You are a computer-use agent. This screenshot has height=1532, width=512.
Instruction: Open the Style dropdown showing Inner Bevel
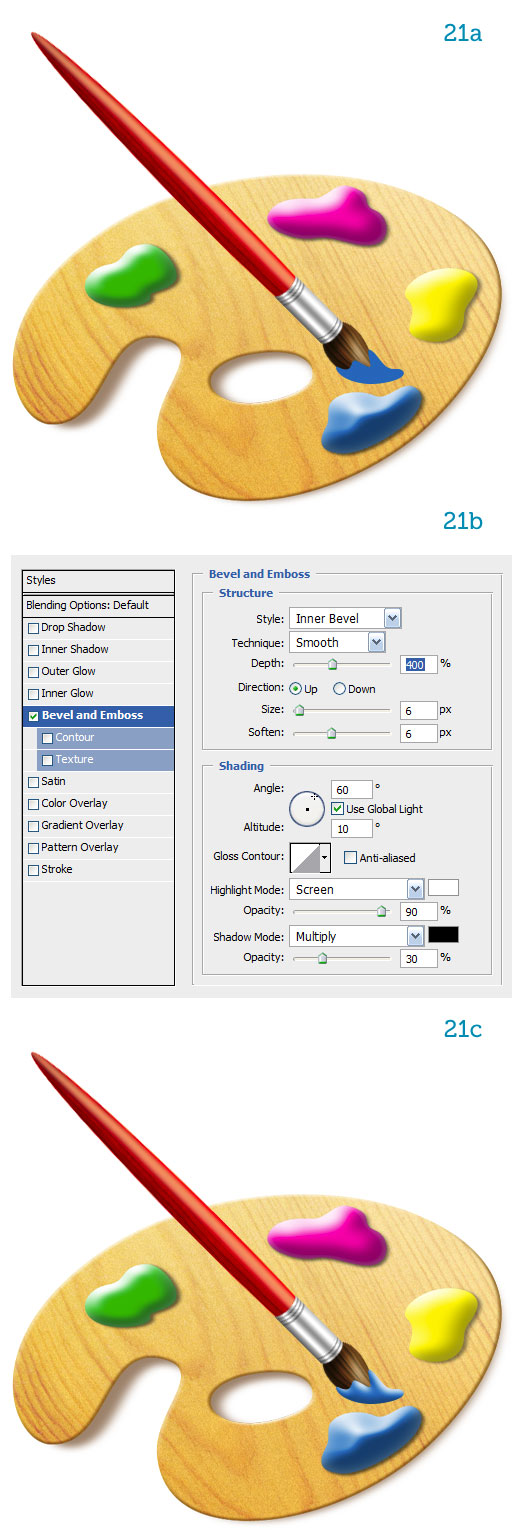pos(345,618)
